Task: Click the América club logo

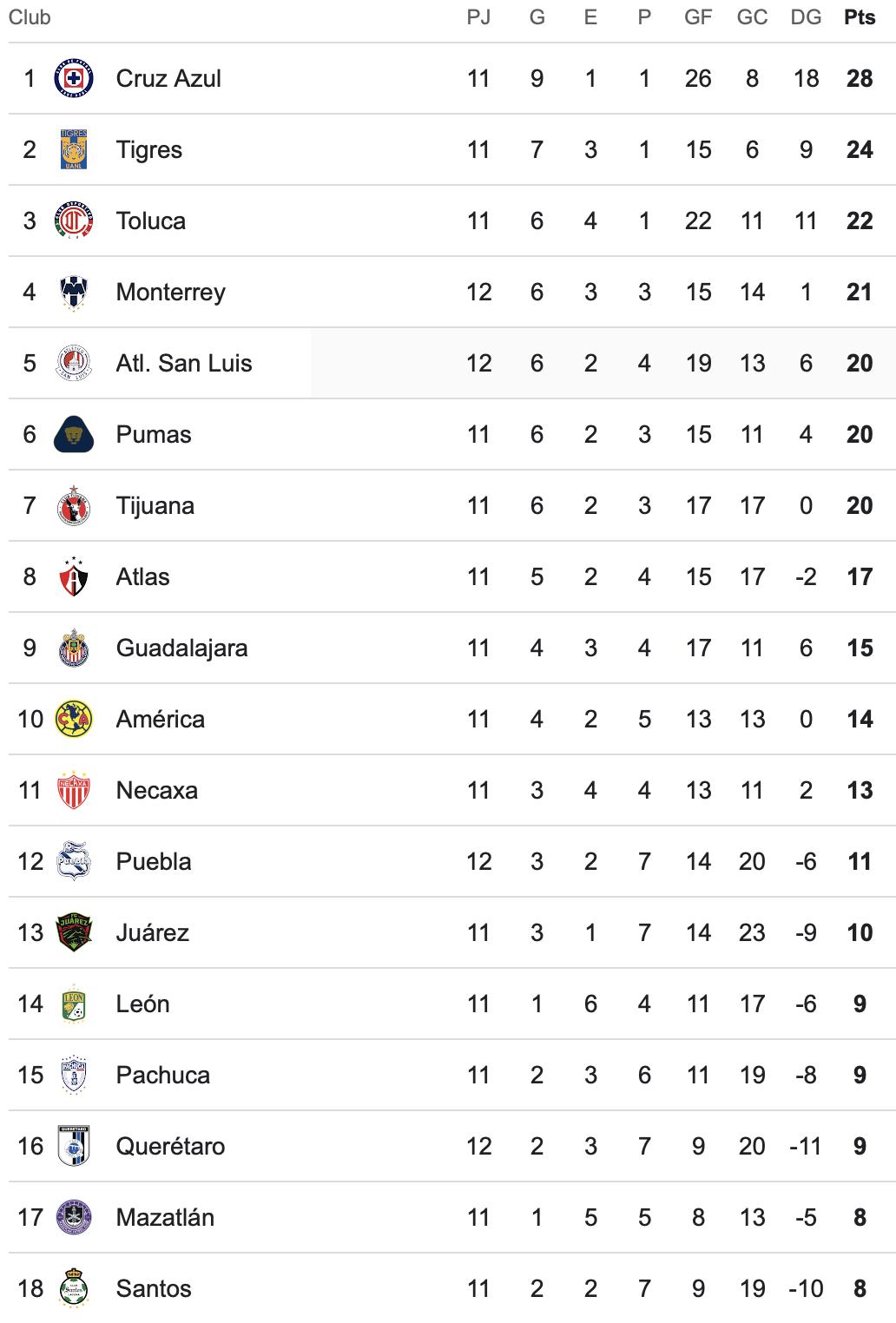Action: 74,719
